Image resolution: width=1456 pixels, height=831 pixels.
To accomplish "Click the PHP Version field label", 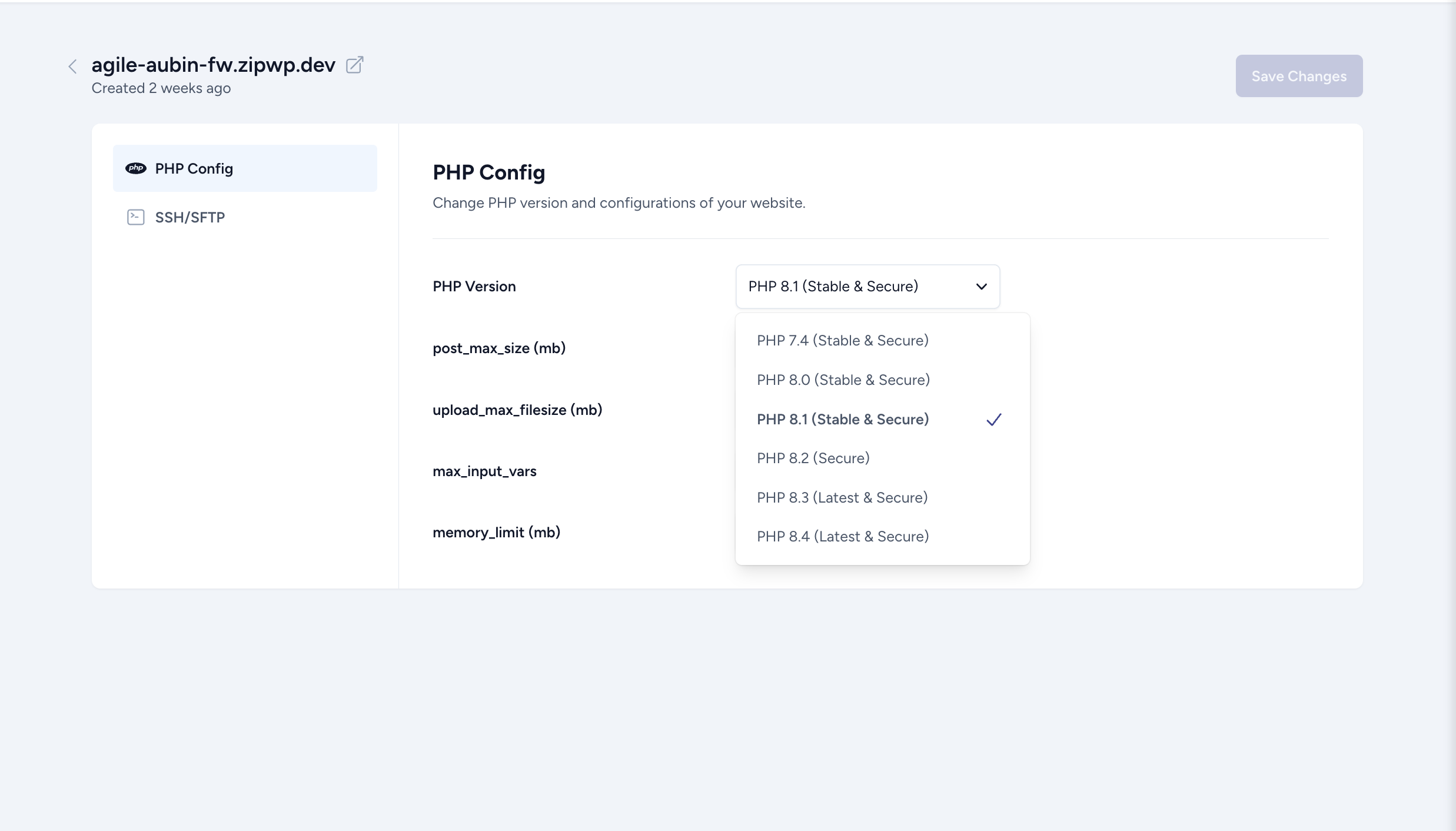I will click(474, 287).
